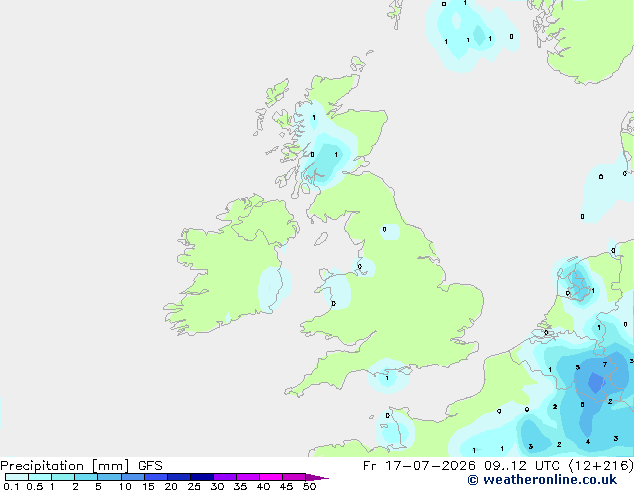Screen dimensions: 634x490
Task: Click the '25' legend scale label
Action: tap(194, 486)
